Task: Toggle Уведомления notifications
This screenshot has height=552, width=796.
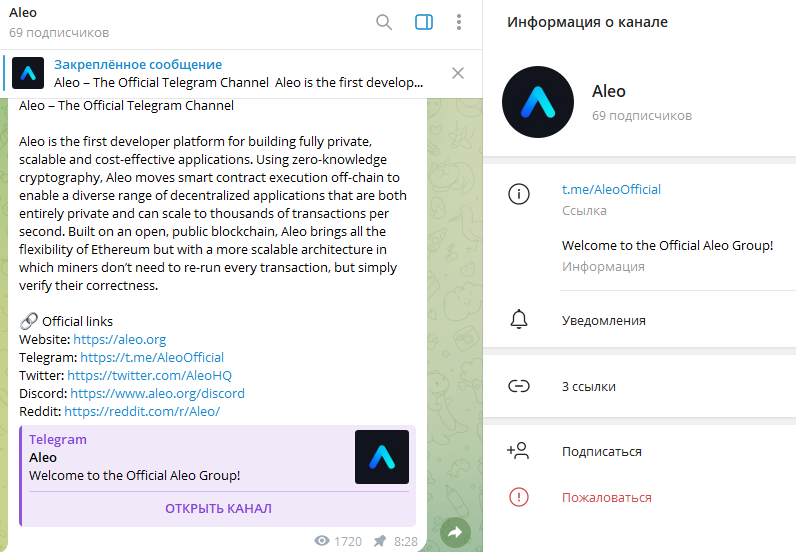Action: [640, 320]
